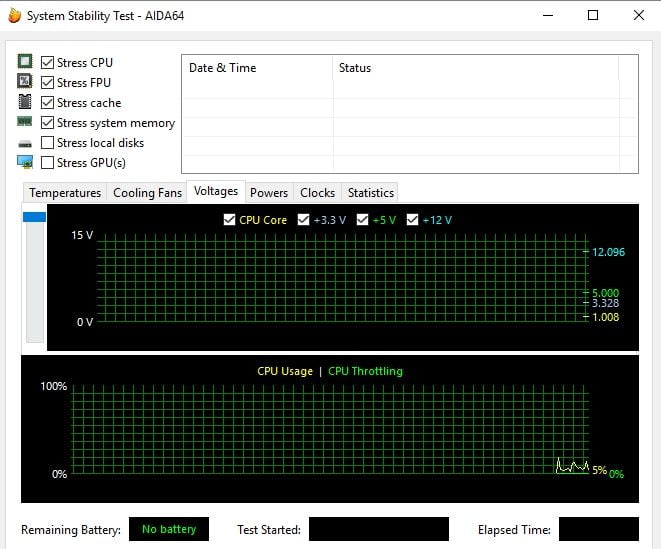Enable the Stress local disks checkbox

click(47, 143)
